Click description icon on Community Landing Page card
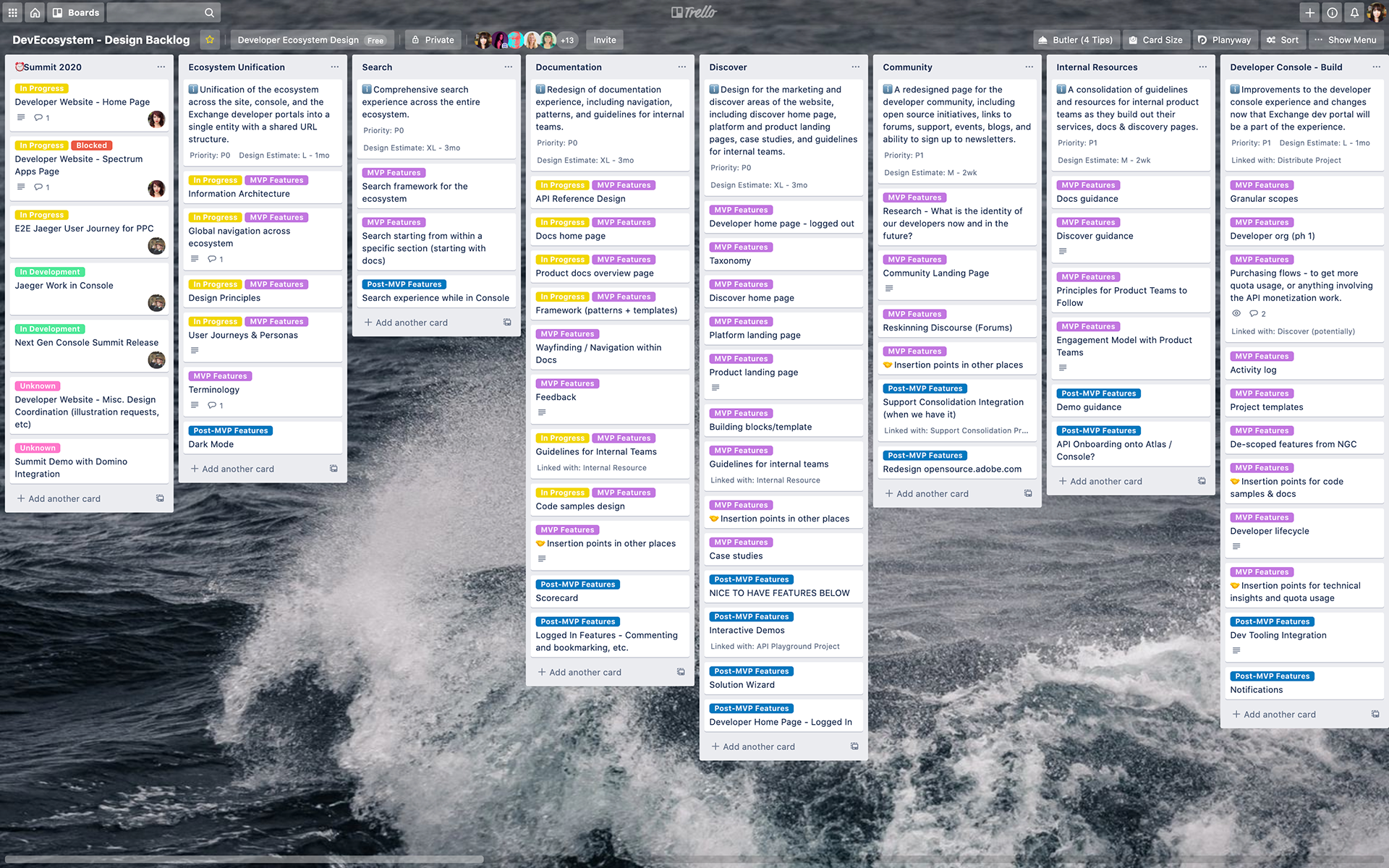 point(889,289)
